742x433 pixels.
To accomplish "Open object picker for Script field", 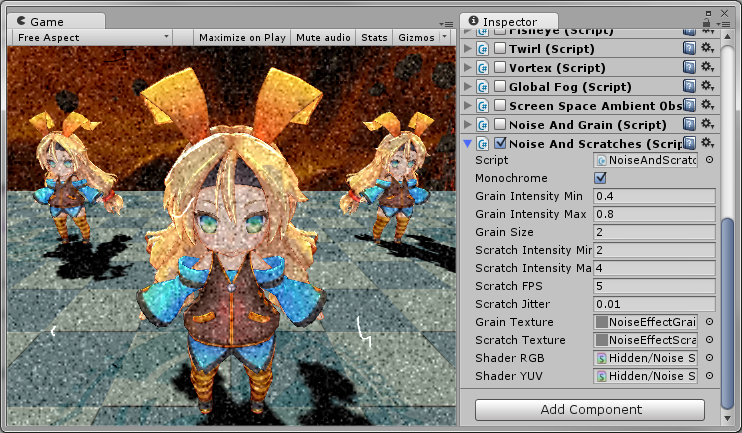I will pos(709,160).
